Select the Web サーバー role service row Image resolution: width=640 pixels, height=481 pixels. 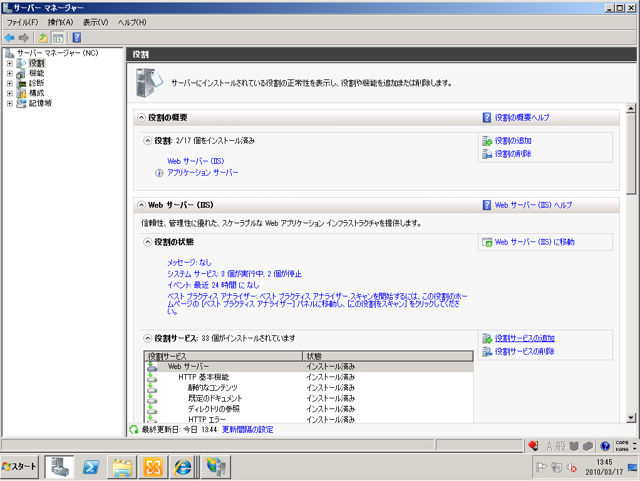coord(309,367)
